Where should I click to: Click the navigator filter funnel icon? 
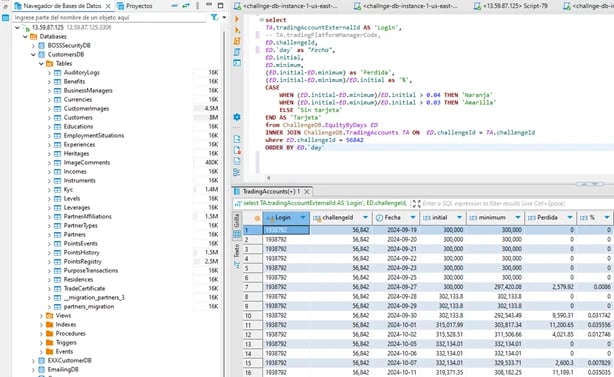(x=214, y=17)
